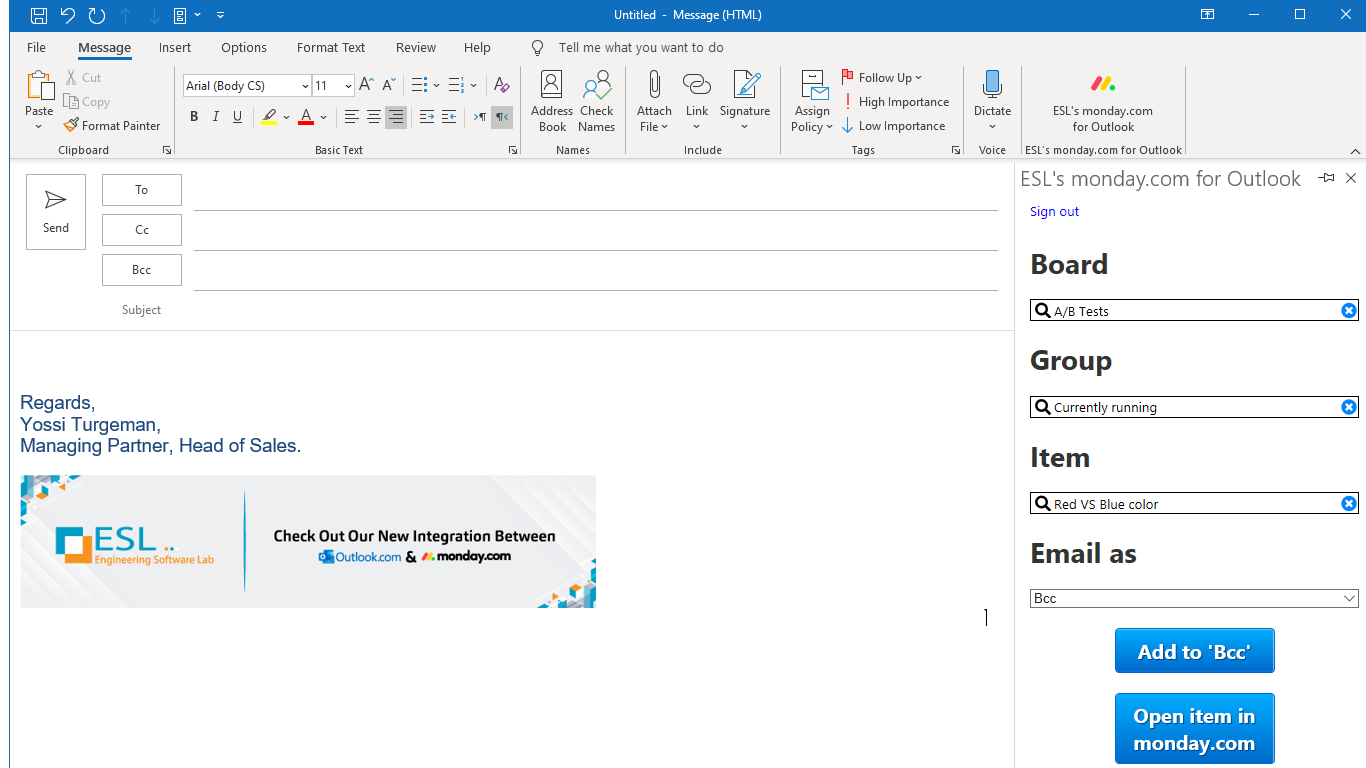Apply a numbered list

pyautogui.click(x=455, y=85)
